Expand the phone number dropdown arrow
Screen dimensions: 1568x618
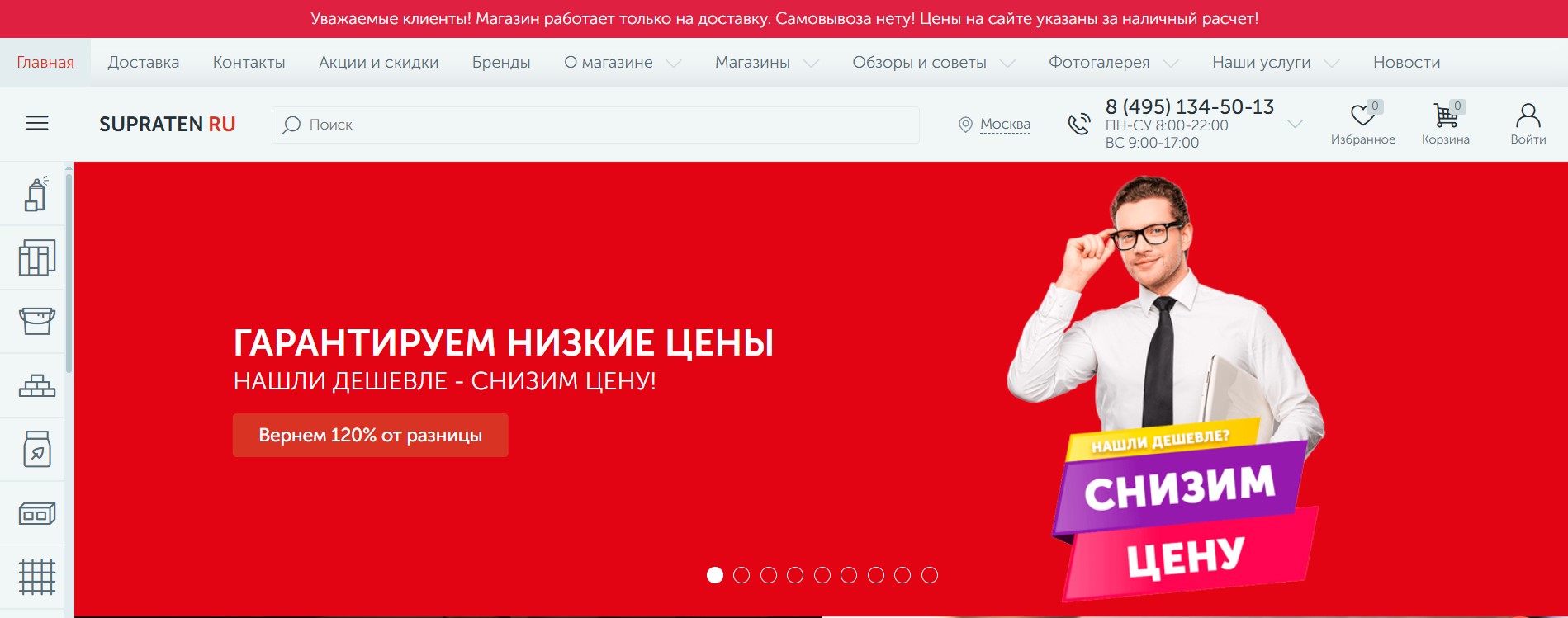coord(1295,124)
